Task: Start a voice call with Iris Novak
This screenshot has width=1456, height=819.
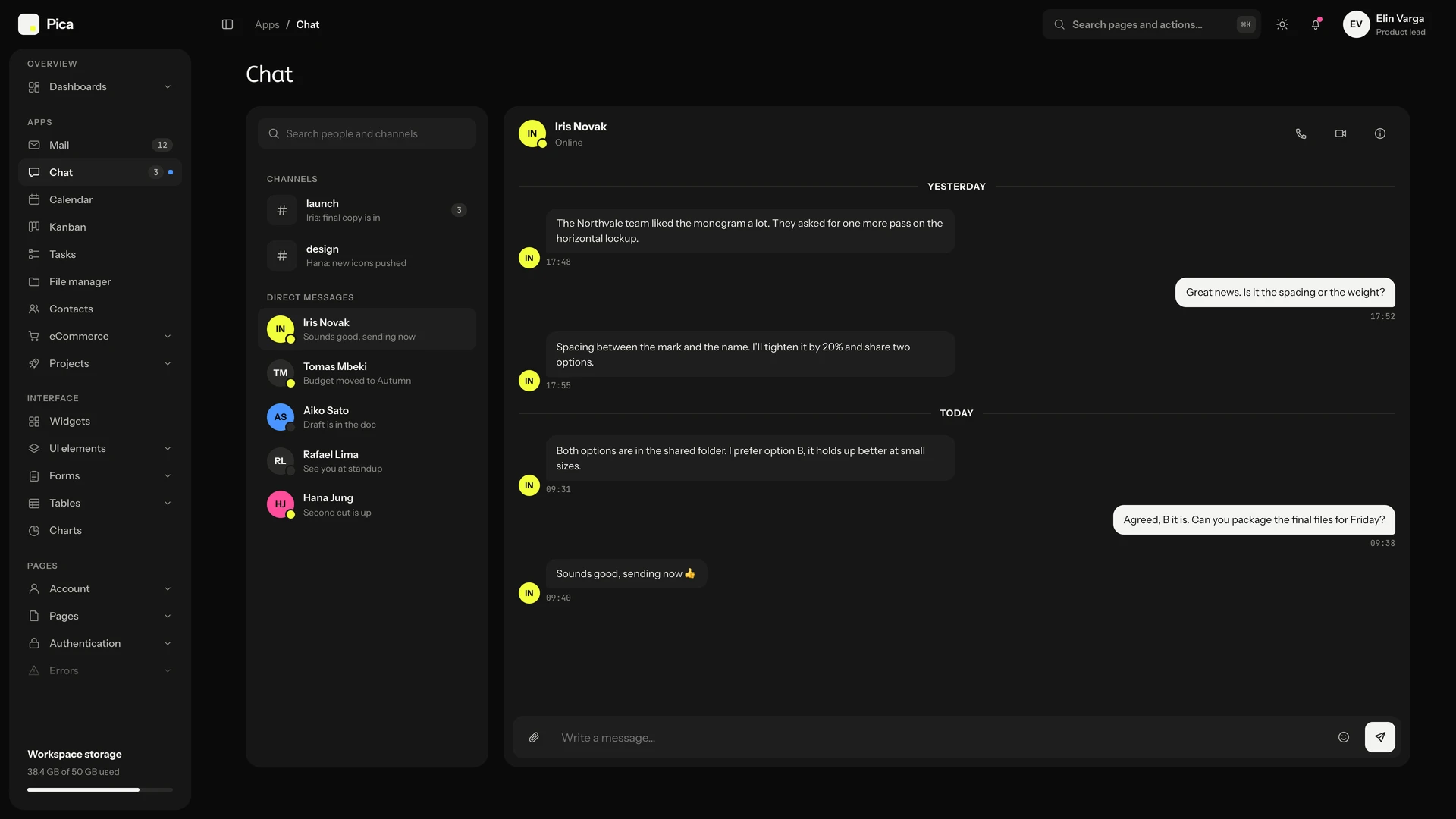Action: (x=1301, y=133)
